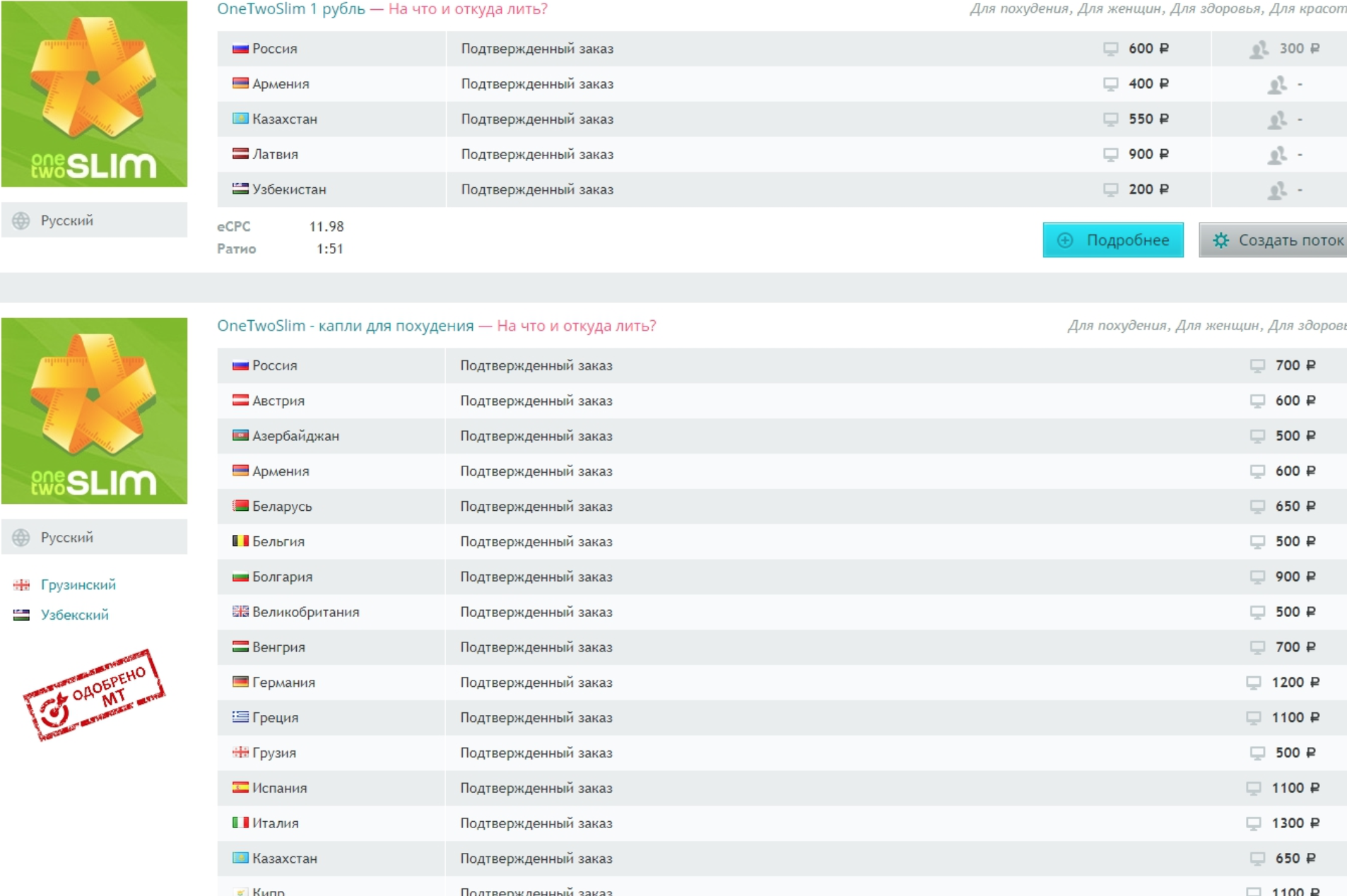Click the referral people icon in the Узбекистан row
Screen dimensions: 1347x896
click(1277, 190)
